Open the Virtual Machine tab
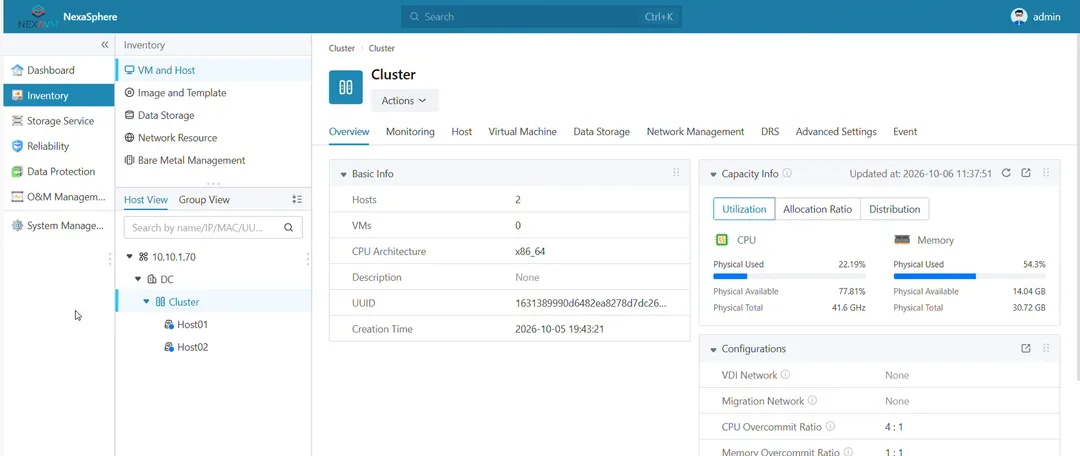The width and height of the screenshot is (1080, 456). (x=523, y=132)
